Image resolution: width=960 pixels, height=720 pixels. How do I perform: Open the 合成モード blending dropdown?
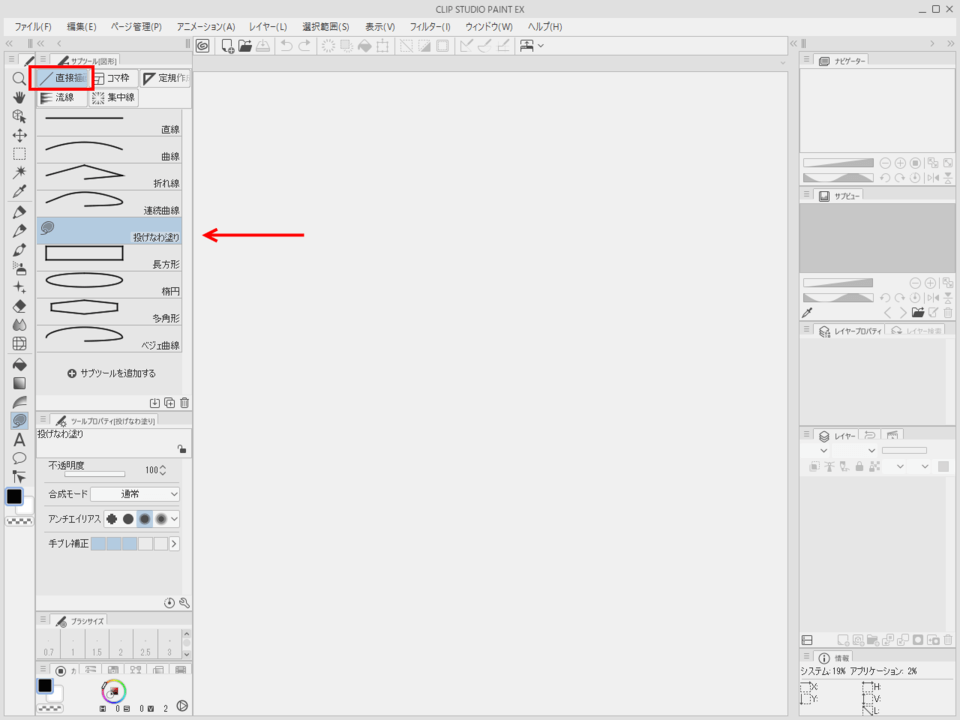point(135,494)
